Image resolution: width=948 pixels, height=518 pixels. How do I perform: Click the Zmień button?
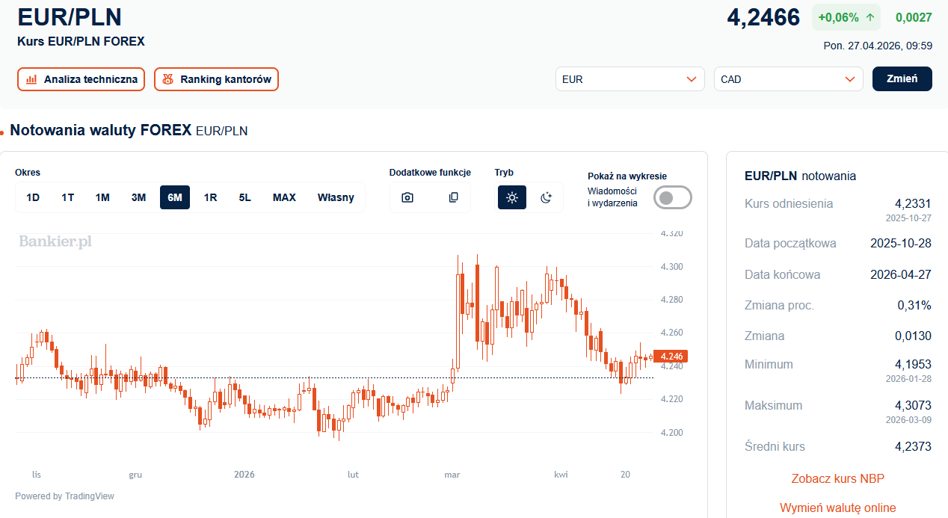pyautogui.click(x=902, y=79)
